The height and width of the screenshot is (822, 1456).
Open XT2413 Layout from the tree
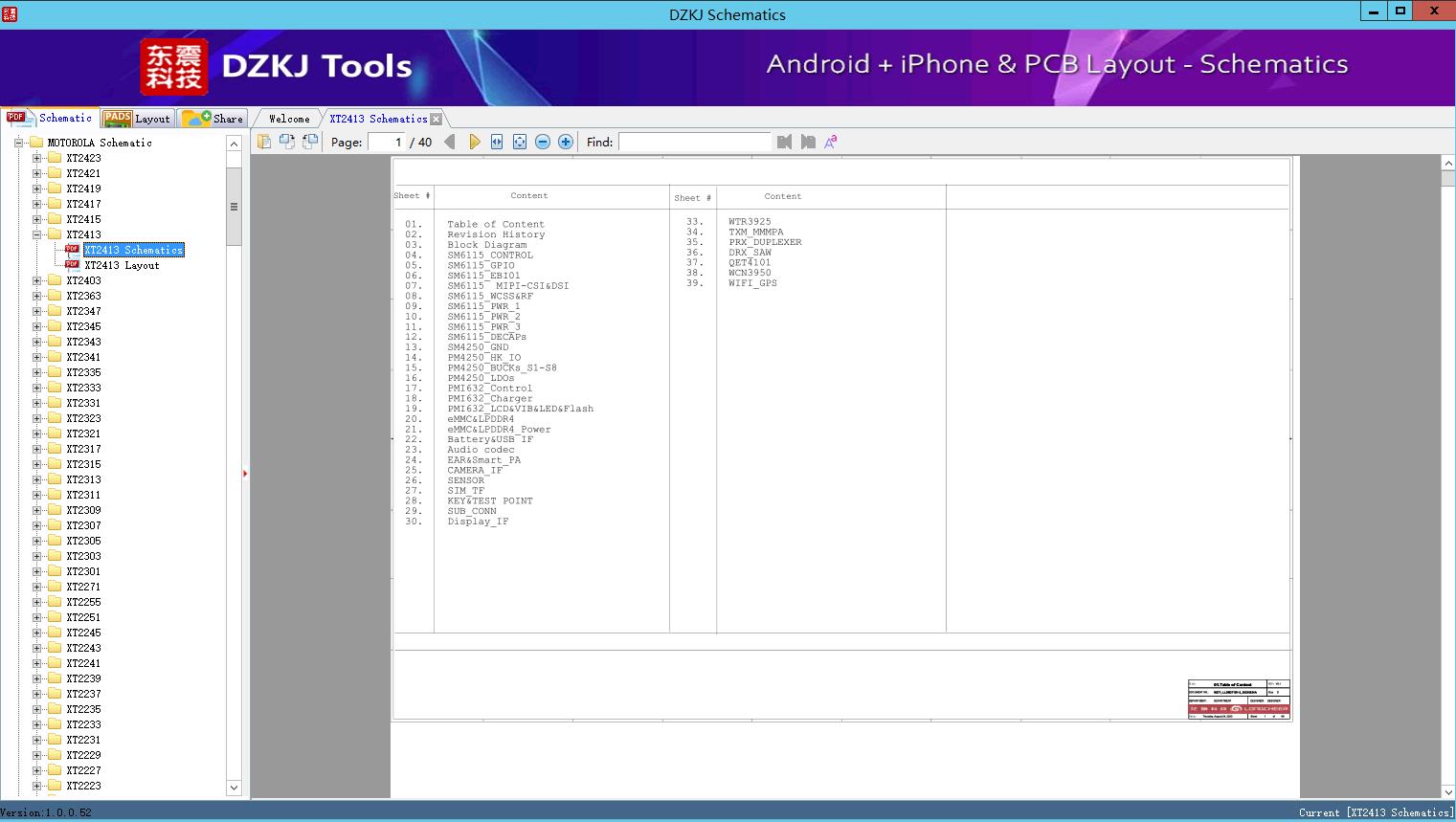point(122,265)
